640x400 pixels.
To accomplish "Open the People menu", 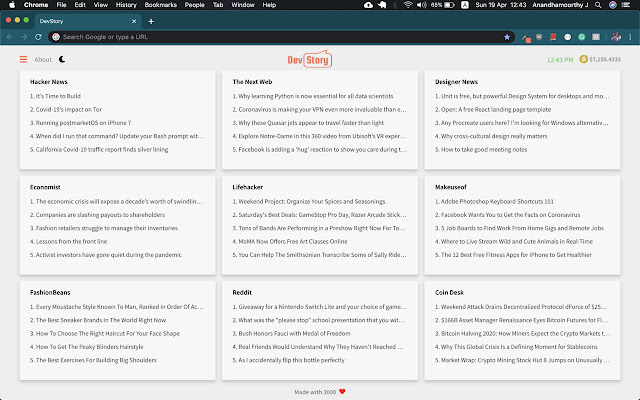I will coord(194,5).
